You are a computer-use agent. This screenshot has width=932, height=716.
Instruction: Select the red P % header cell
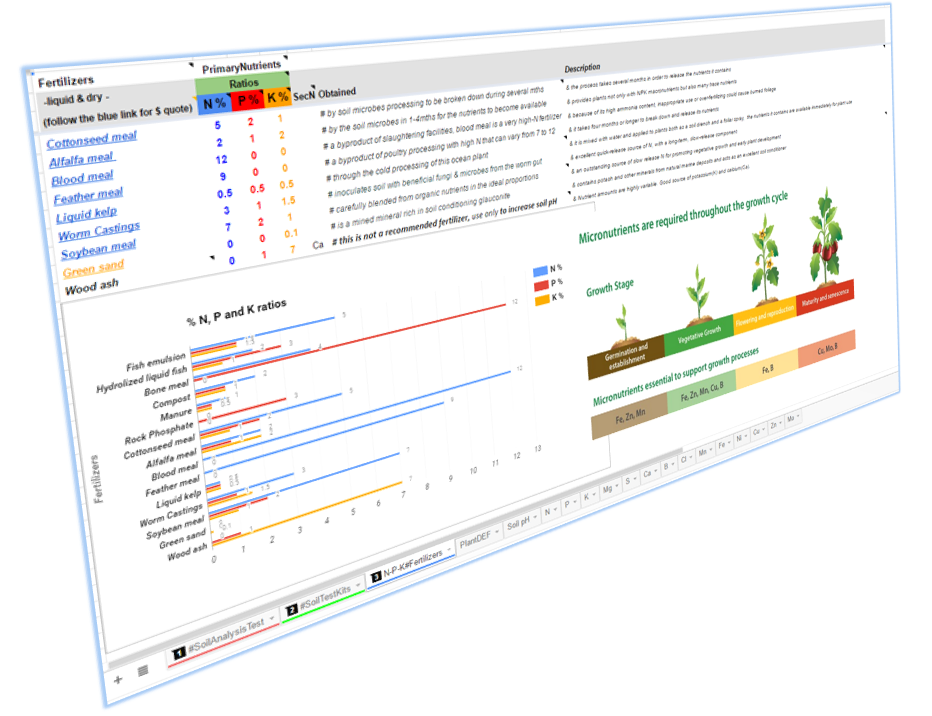pyautogui.click(x=247, y=99)
